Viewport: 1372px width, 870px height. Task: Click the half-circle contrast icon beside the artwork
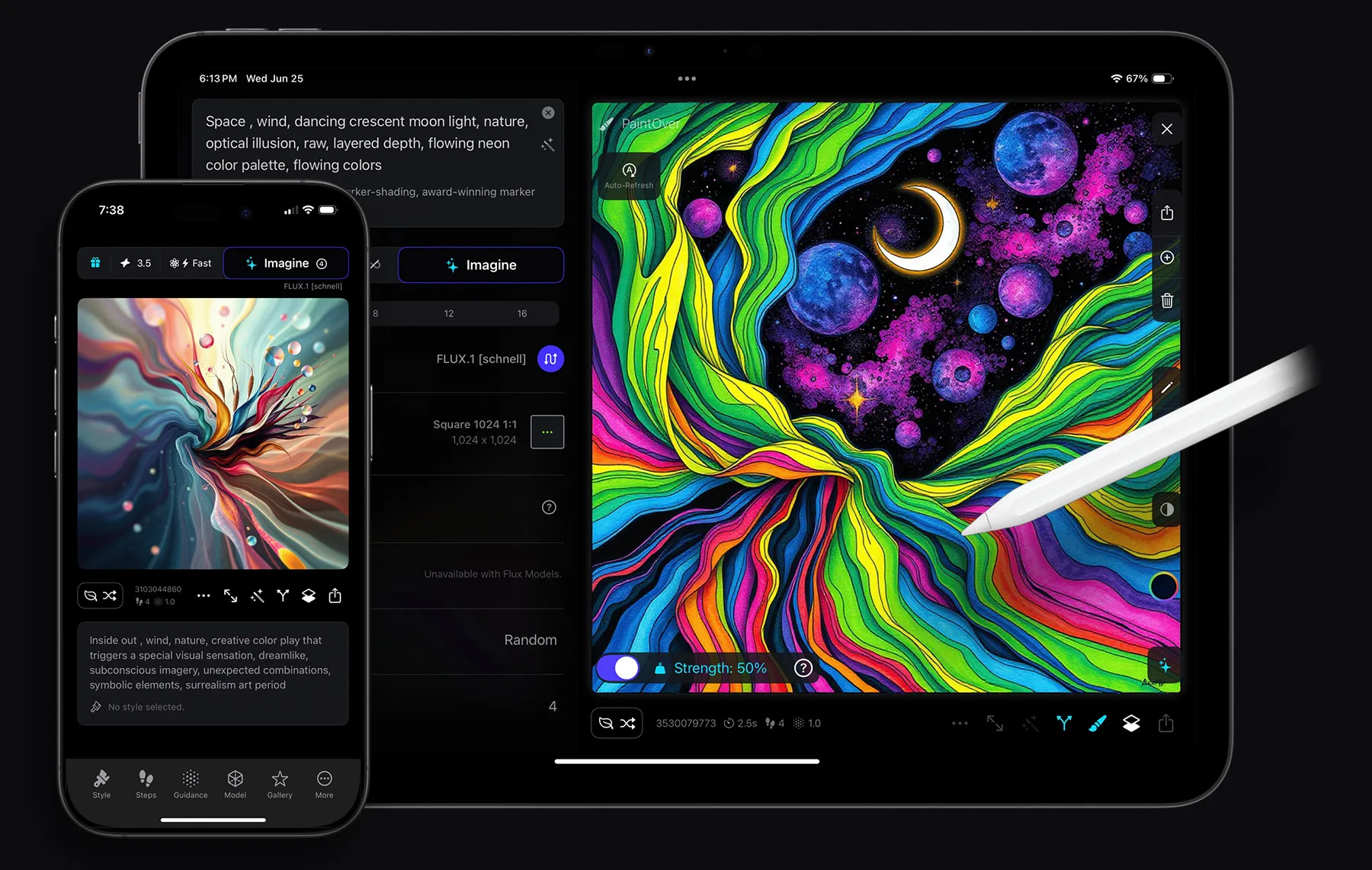click(1166, 509)
